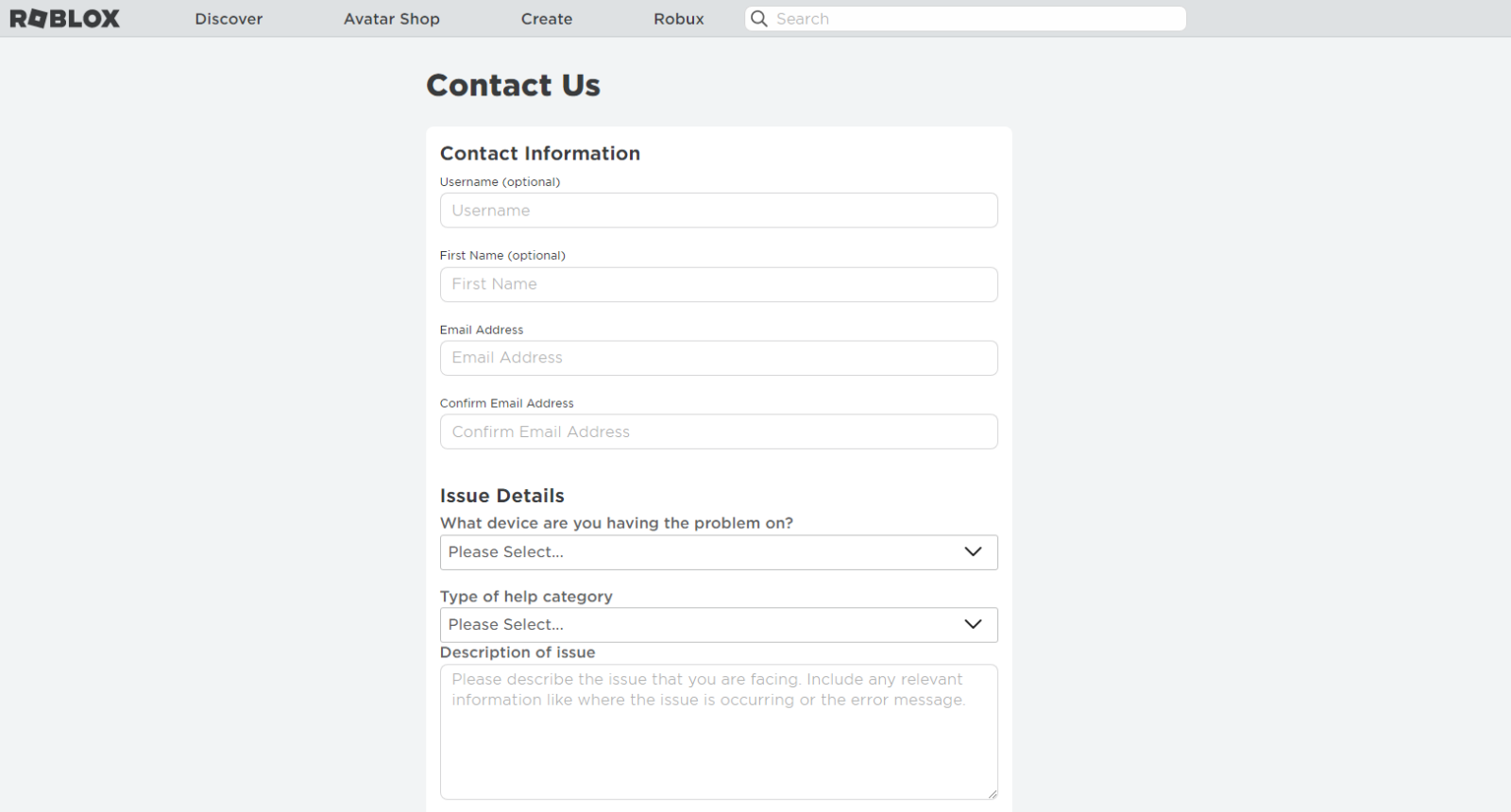The width and height of the screenshot is (1511, 812).
Task: Focus the Email Address field
Action: click(x=719, y=358)
